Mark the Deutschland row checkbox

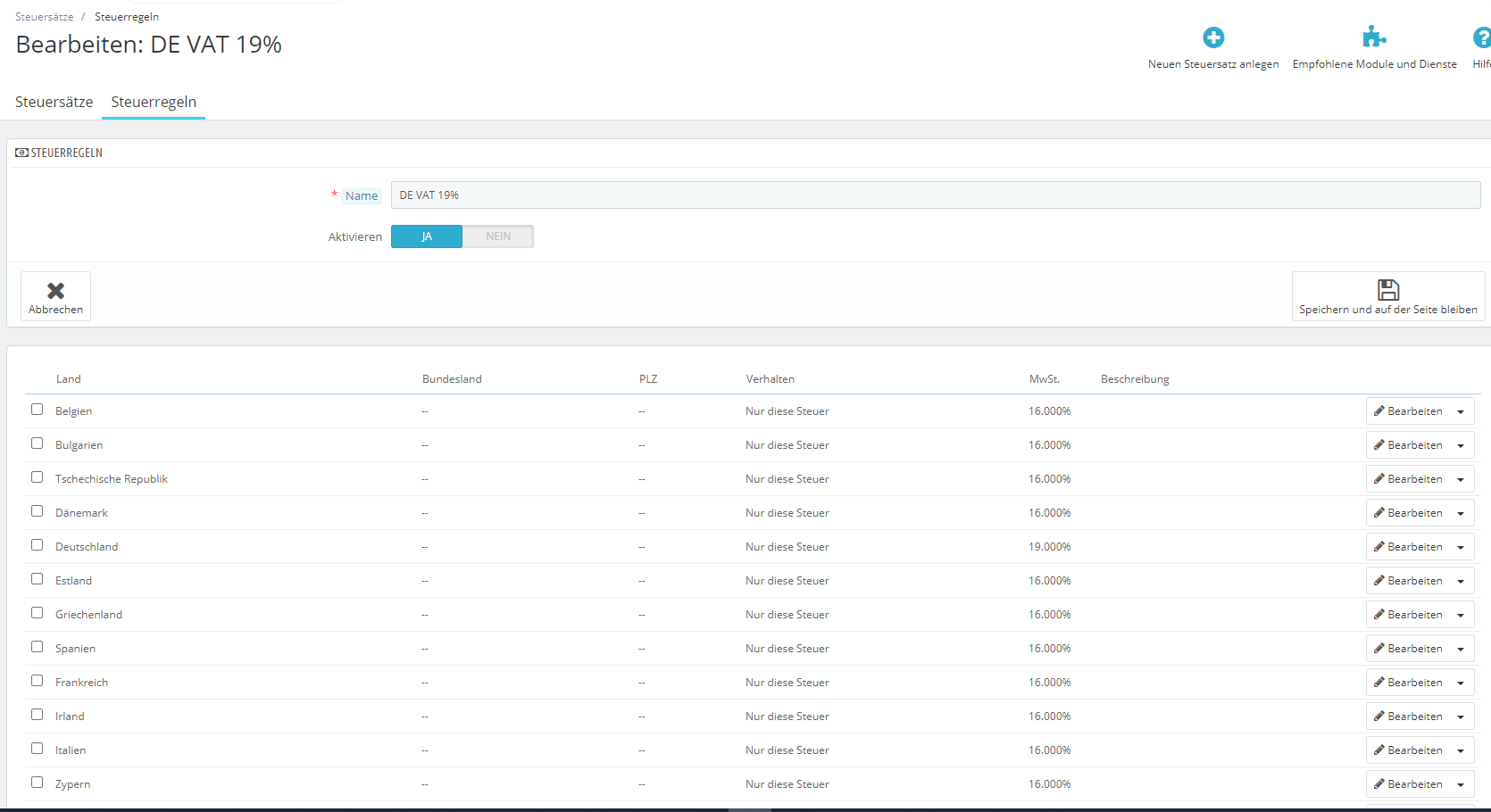(x=37, y=545)
